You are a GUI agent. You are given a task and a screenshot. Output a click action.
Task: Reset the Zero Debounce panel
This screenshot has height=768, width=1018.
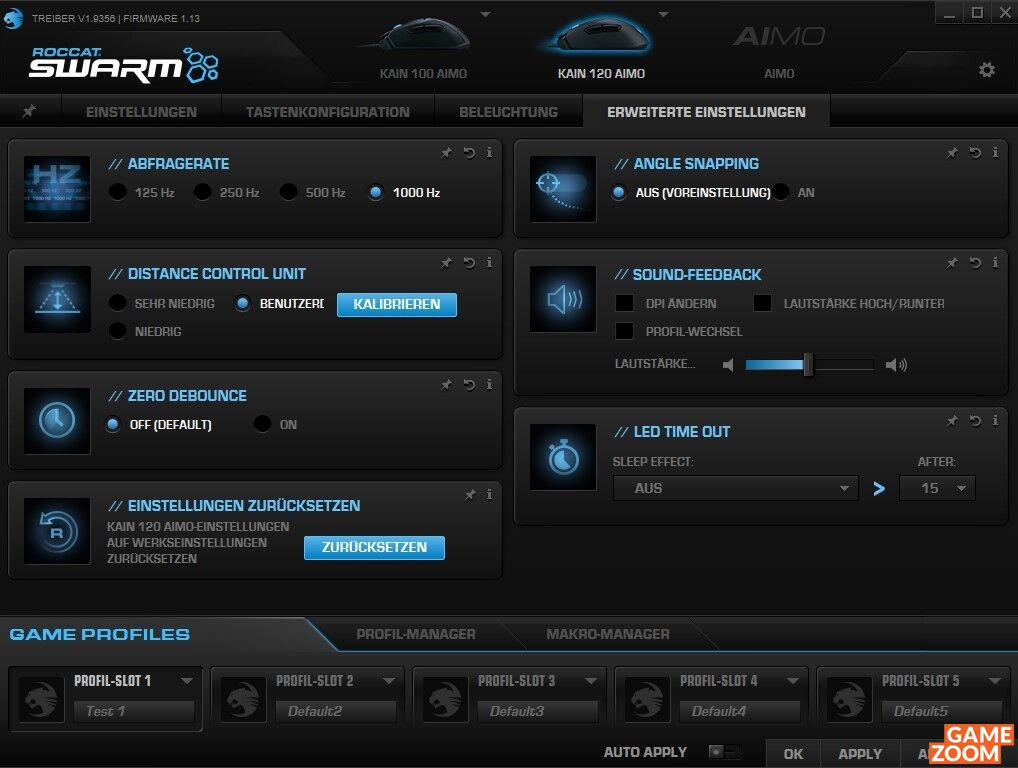tap(469, 385)
